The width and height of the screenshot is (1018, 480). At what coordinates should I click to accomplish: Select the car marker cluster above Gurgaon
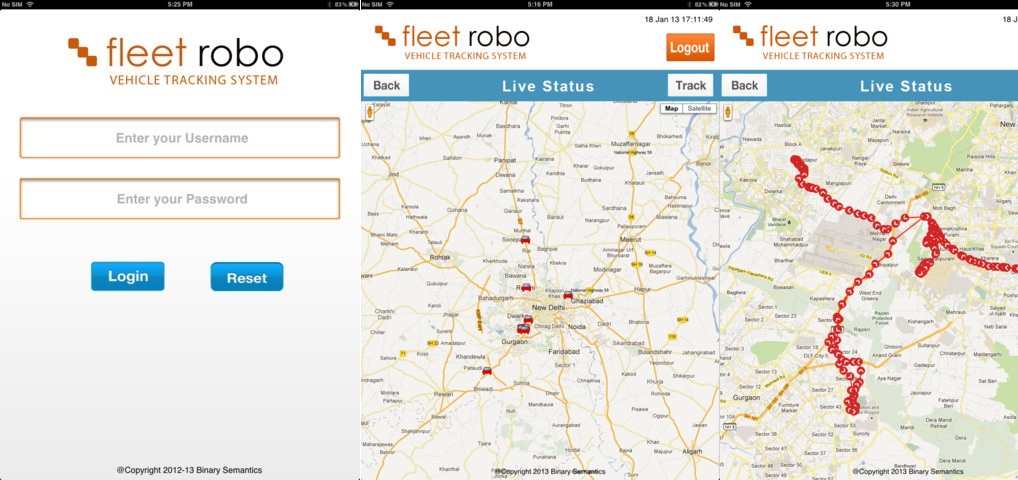523,329
